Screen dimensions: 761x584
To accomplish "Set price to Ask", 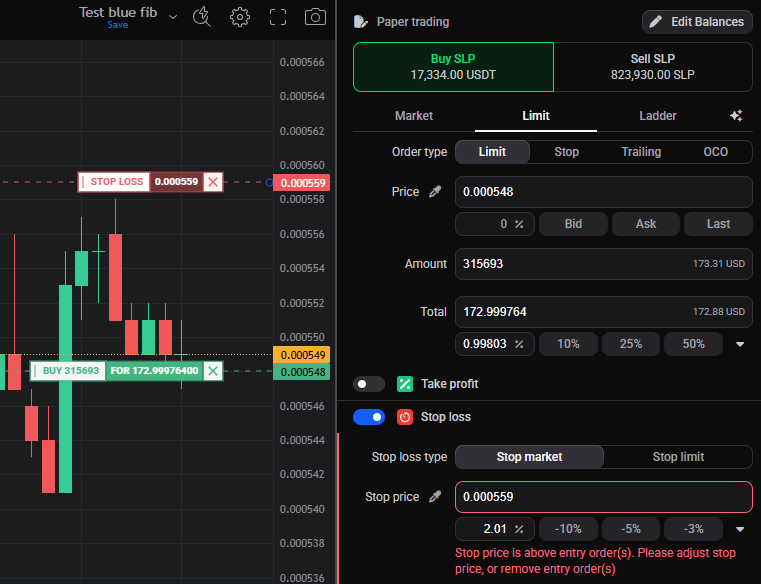I will click(x=646, y=224).
